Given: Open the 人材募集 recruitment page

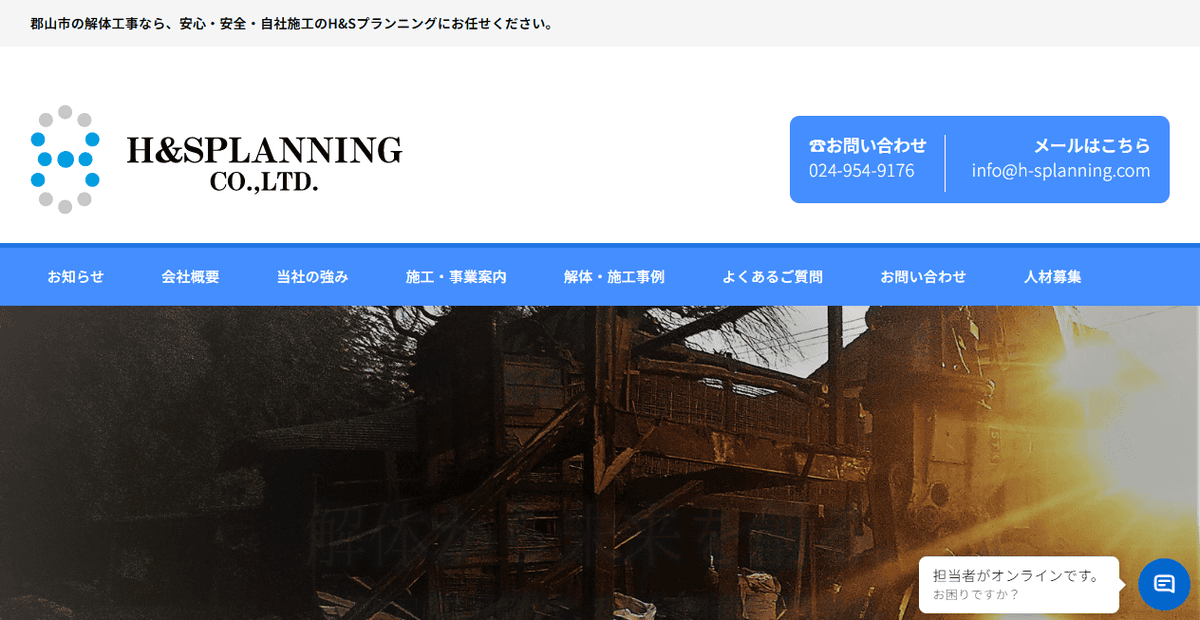Looking at the screenshot, I should coord(1053,276).
